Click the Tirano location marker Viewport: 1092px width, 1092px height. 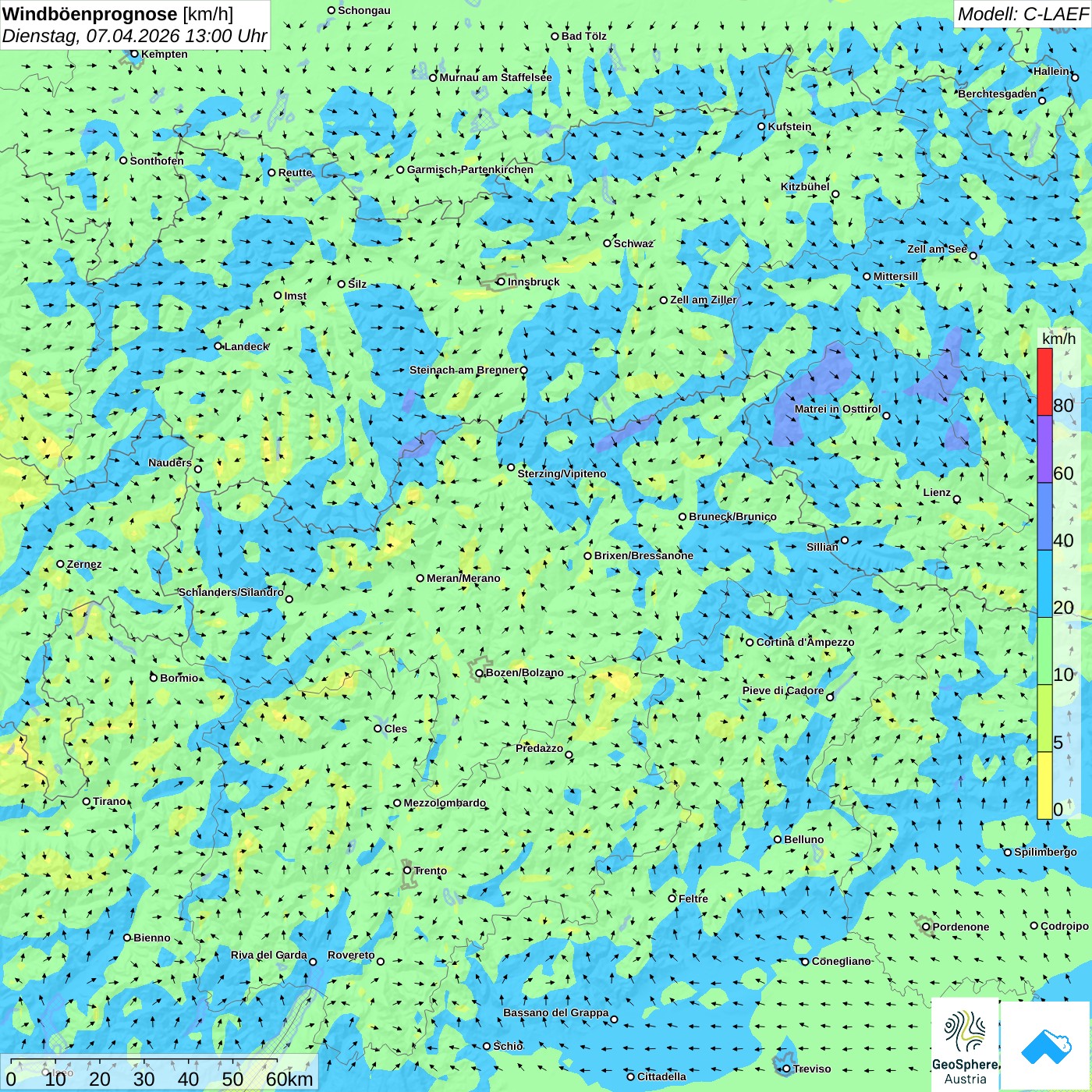click(87, 801)
